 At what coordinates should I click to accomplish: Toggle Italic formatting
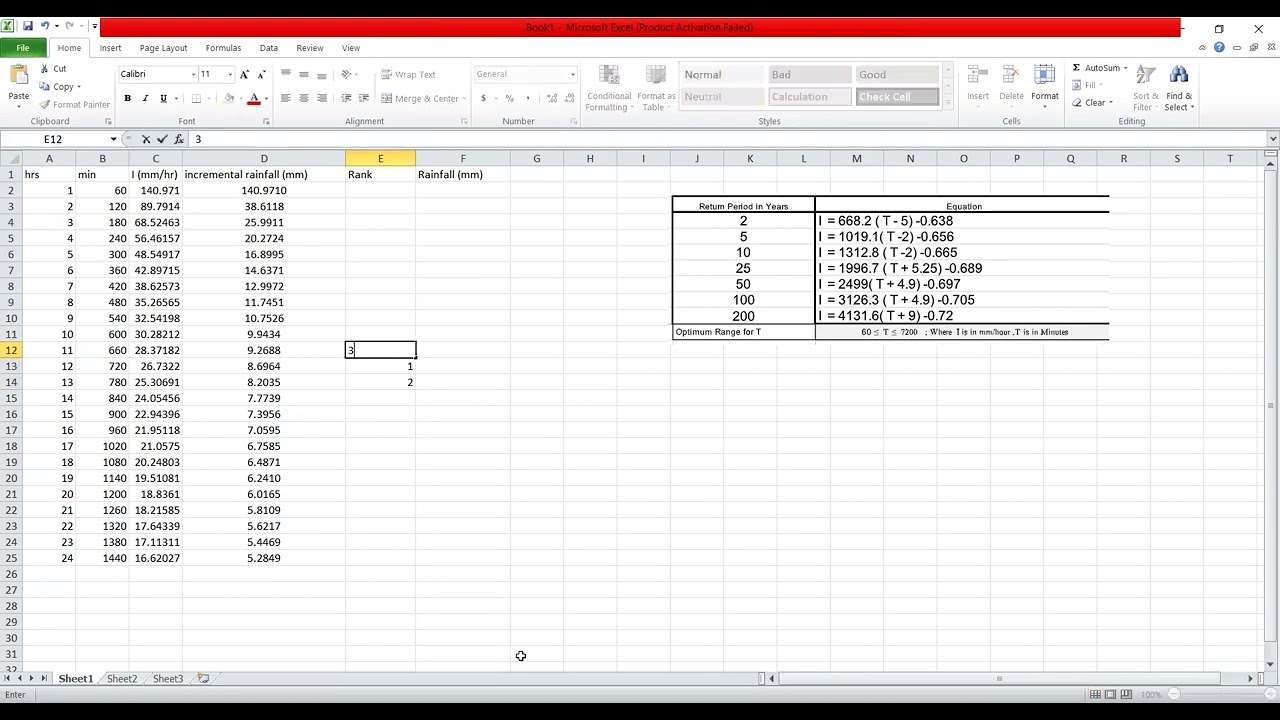point(145,98)
